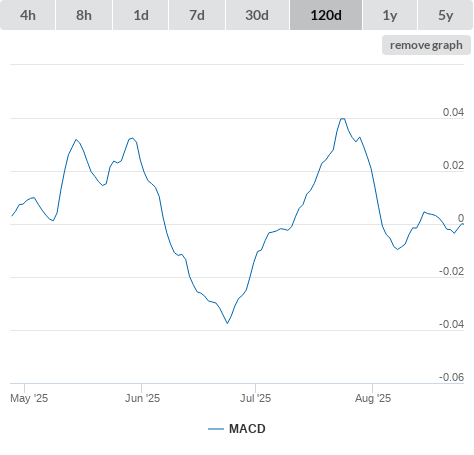
Task: Click the MACD trough near -0.04
Action: [x=227, y=323]
